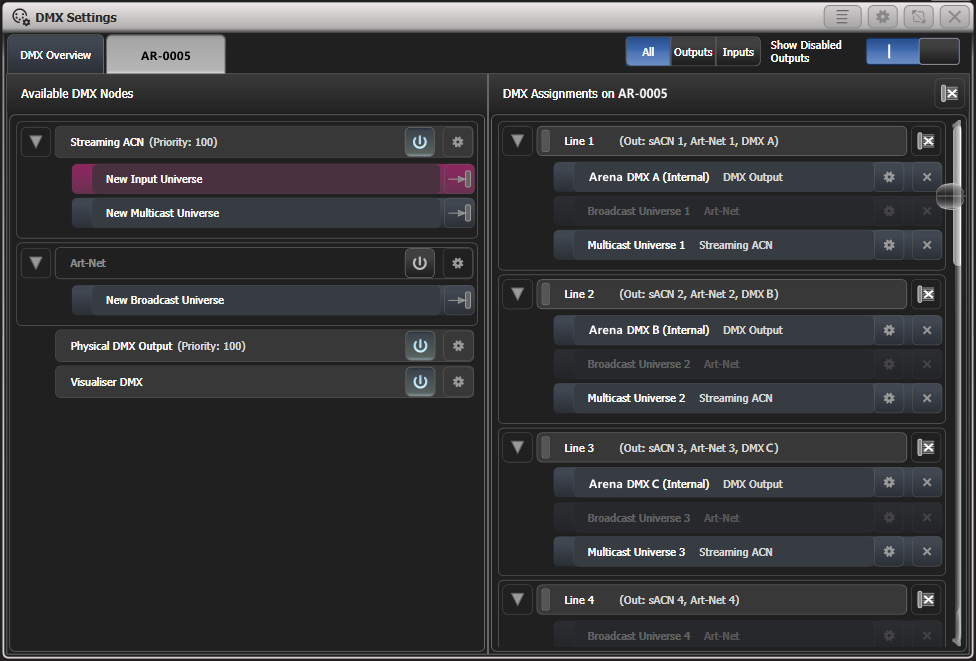976x661 pixels.
Task: Open the window hamburger menu
Action: pos(842,17)
